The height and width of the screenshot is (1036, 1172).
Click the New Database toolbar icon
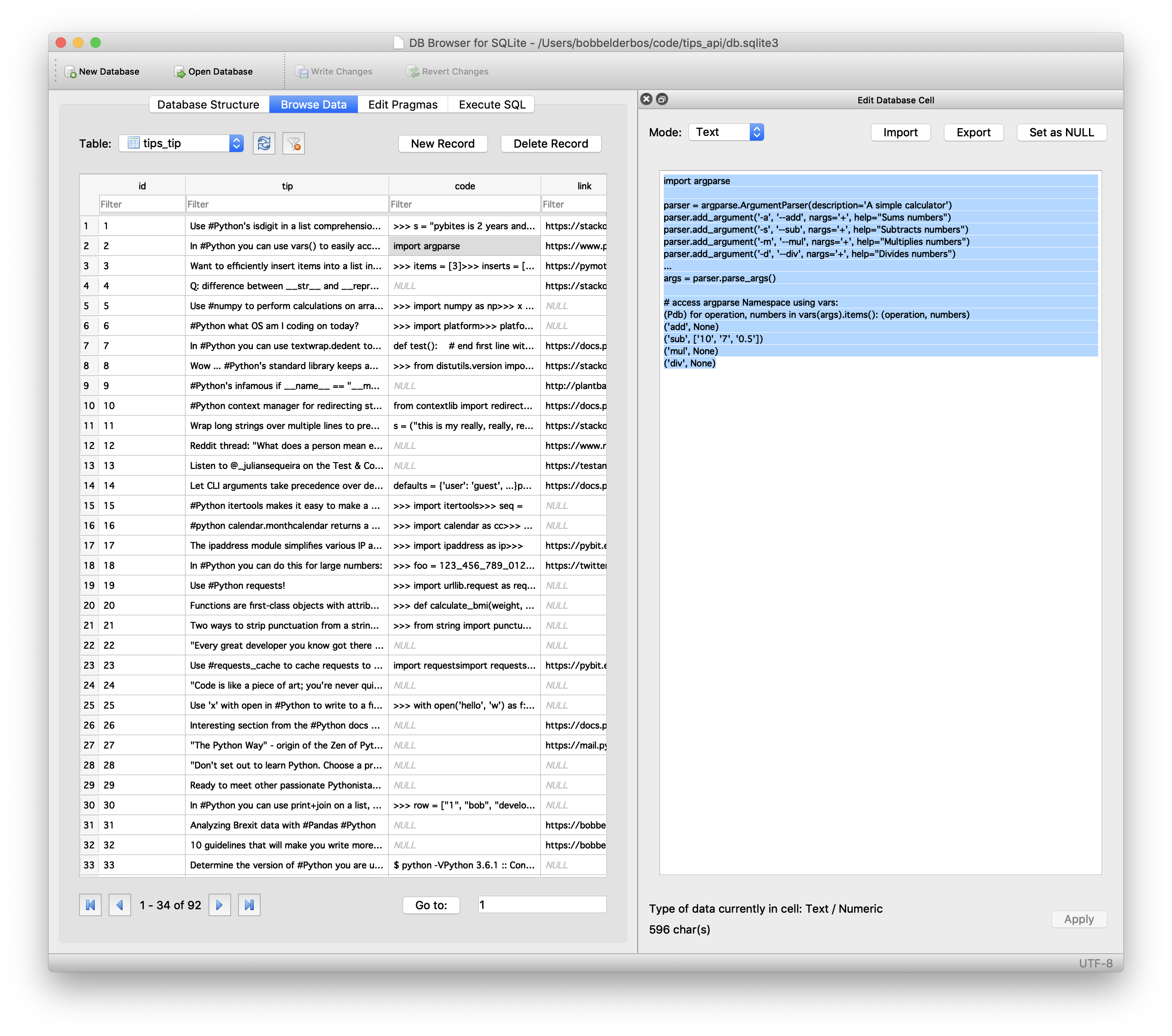[70, 72]
